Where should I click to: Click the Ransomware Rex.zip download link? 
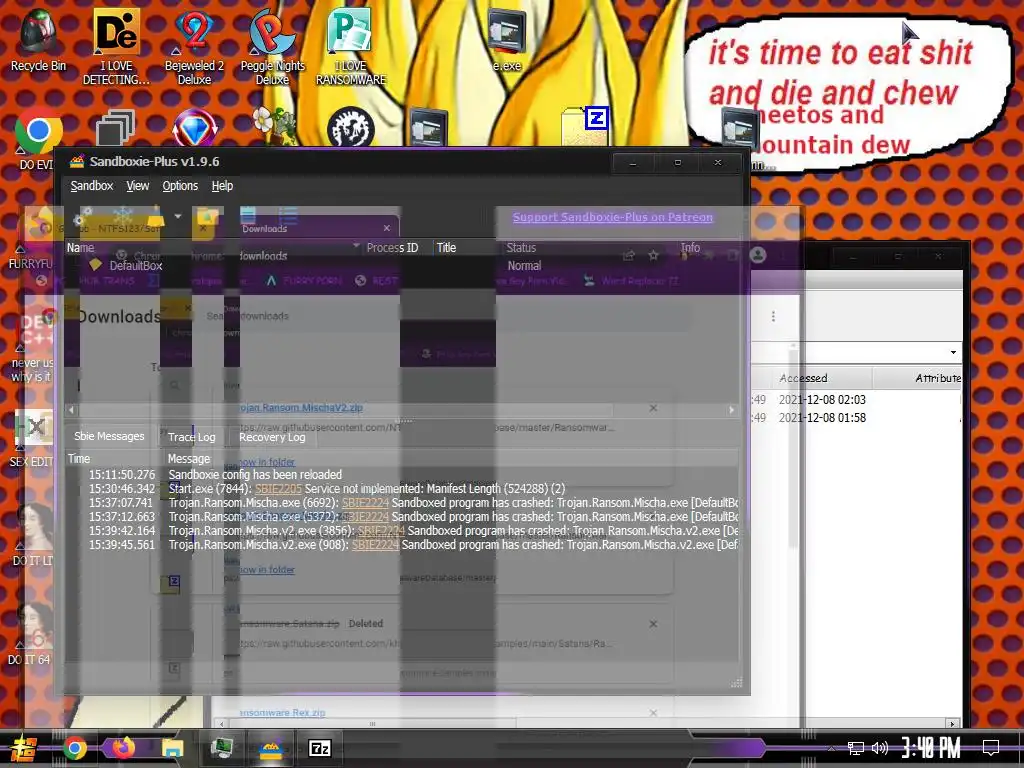282,712
